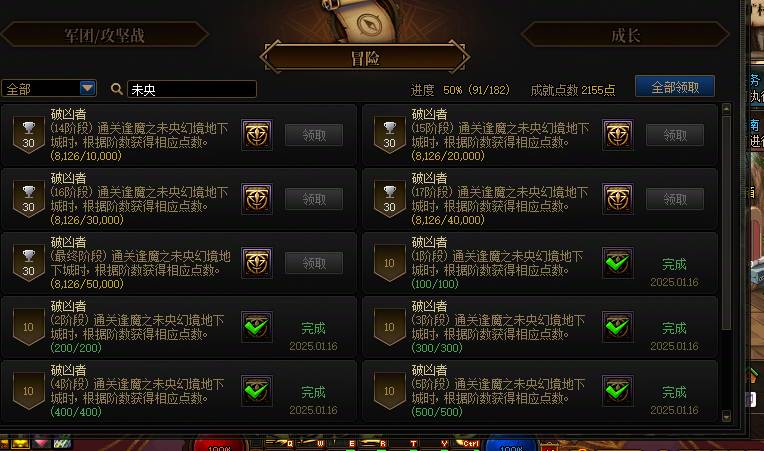Viewport: 764px width, 451px height.
Task: Click scrollbar down arrow of achievement list
Action: click(726, 416)
